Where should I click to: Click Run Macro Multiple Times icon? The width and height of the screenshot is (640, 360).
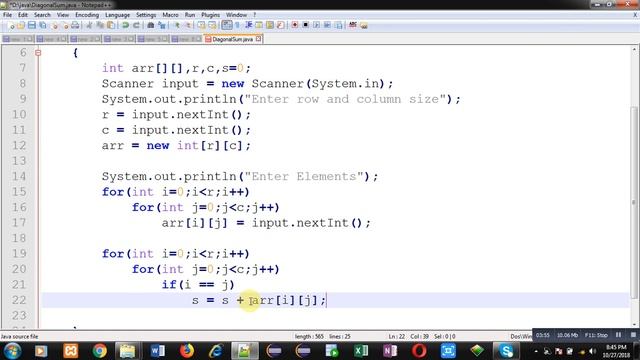pyautogui.click(x=327, y=25)
